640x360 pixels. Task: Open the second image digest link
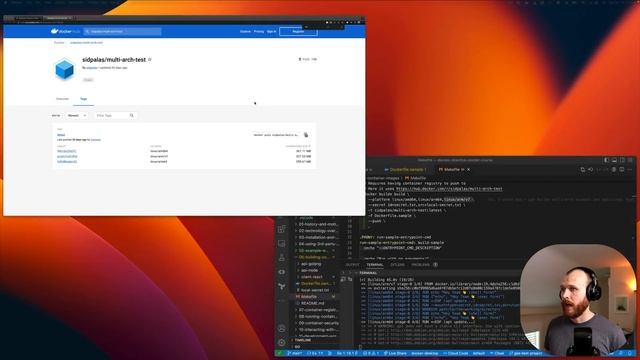67,156
